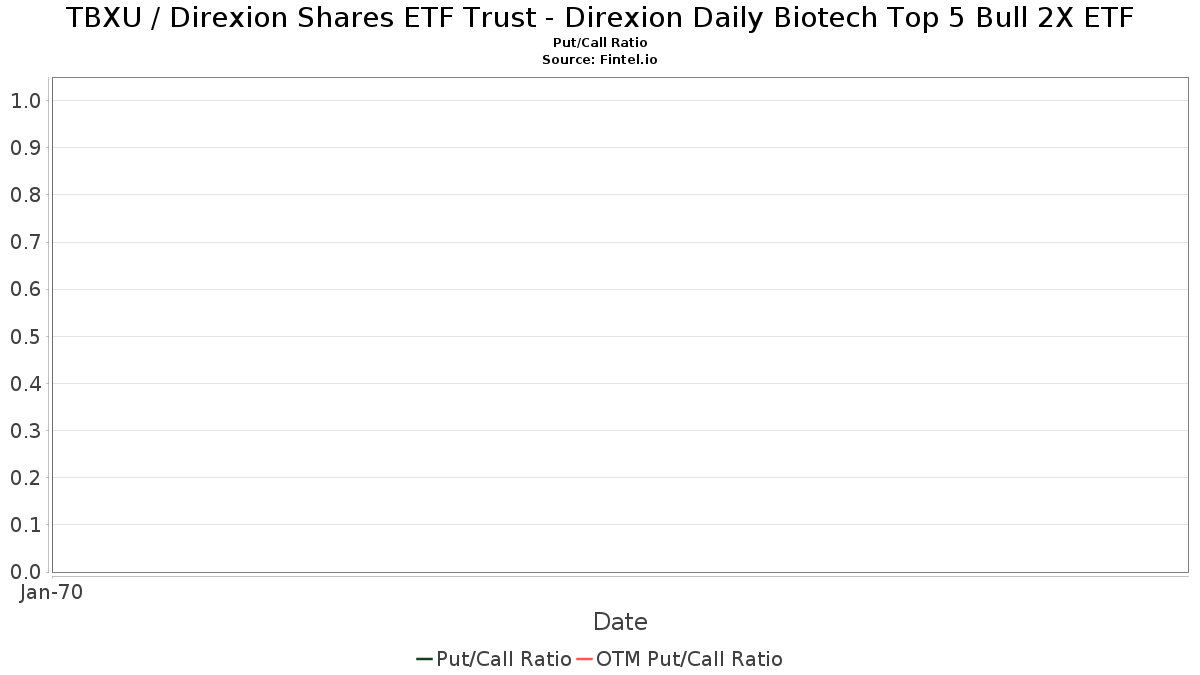This screenshot has width=1200, height=675.
Task: Click the dark green Put/Call Ratio legend line
Action: (424, 659)
